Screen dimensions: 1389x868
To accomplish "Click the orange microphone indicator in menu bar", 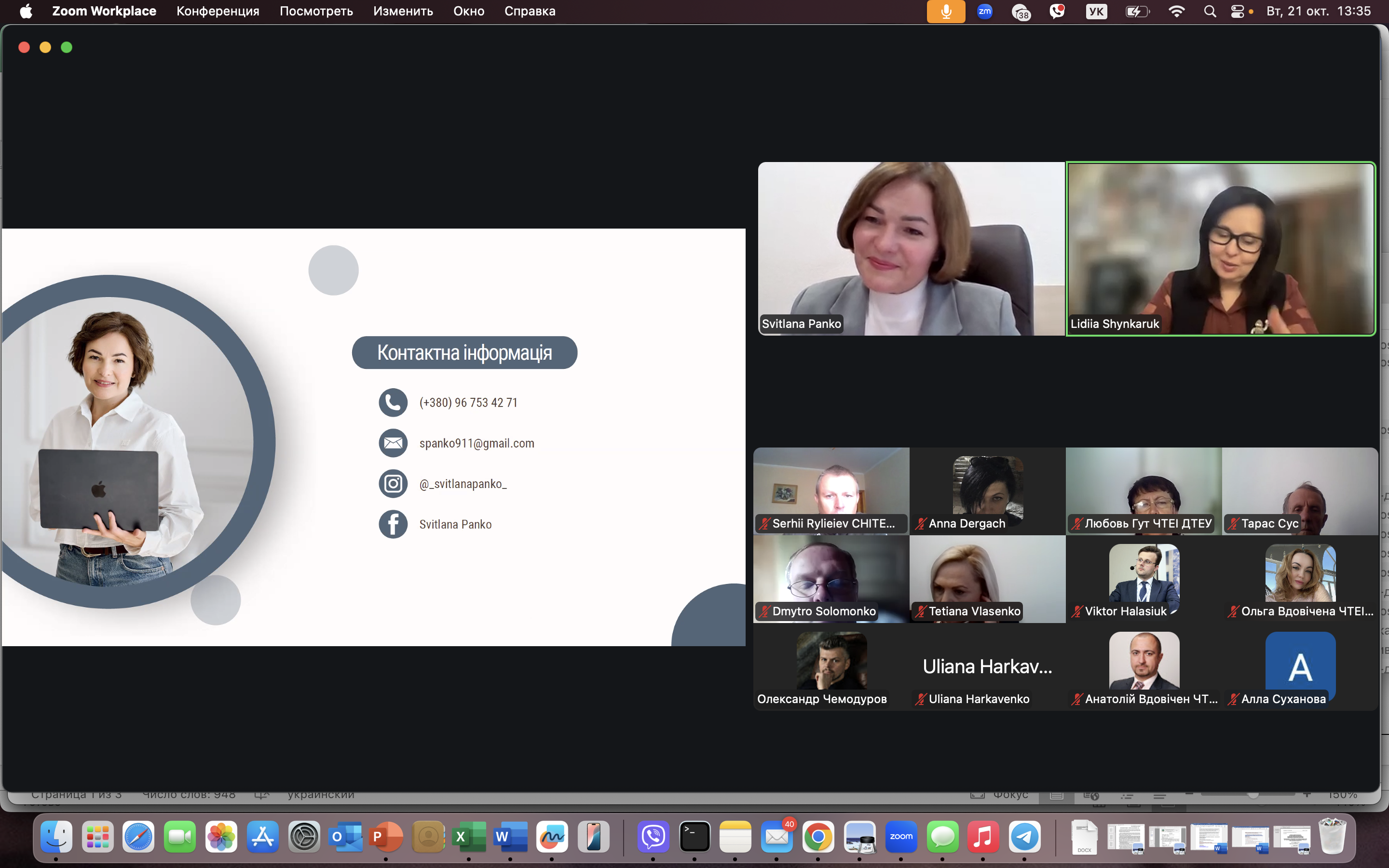I will [x=945, y=12].
